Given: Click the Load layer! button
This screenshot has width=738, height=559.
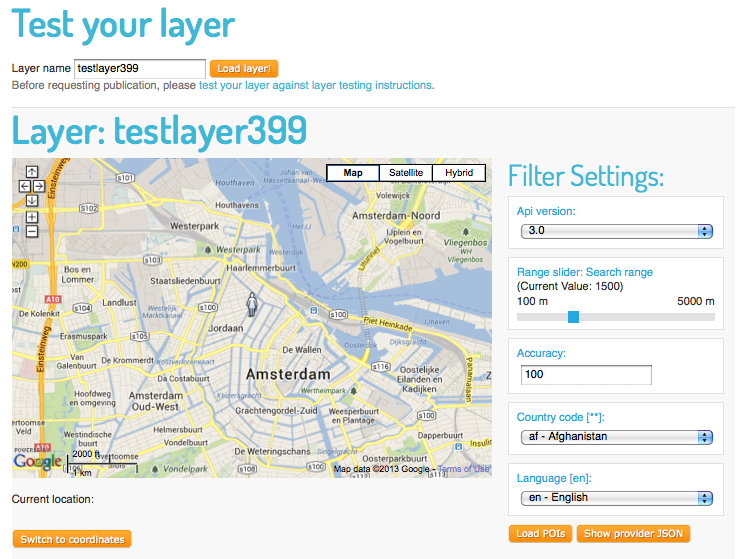Looking at the screenshot, I should (x=244, y=69).
